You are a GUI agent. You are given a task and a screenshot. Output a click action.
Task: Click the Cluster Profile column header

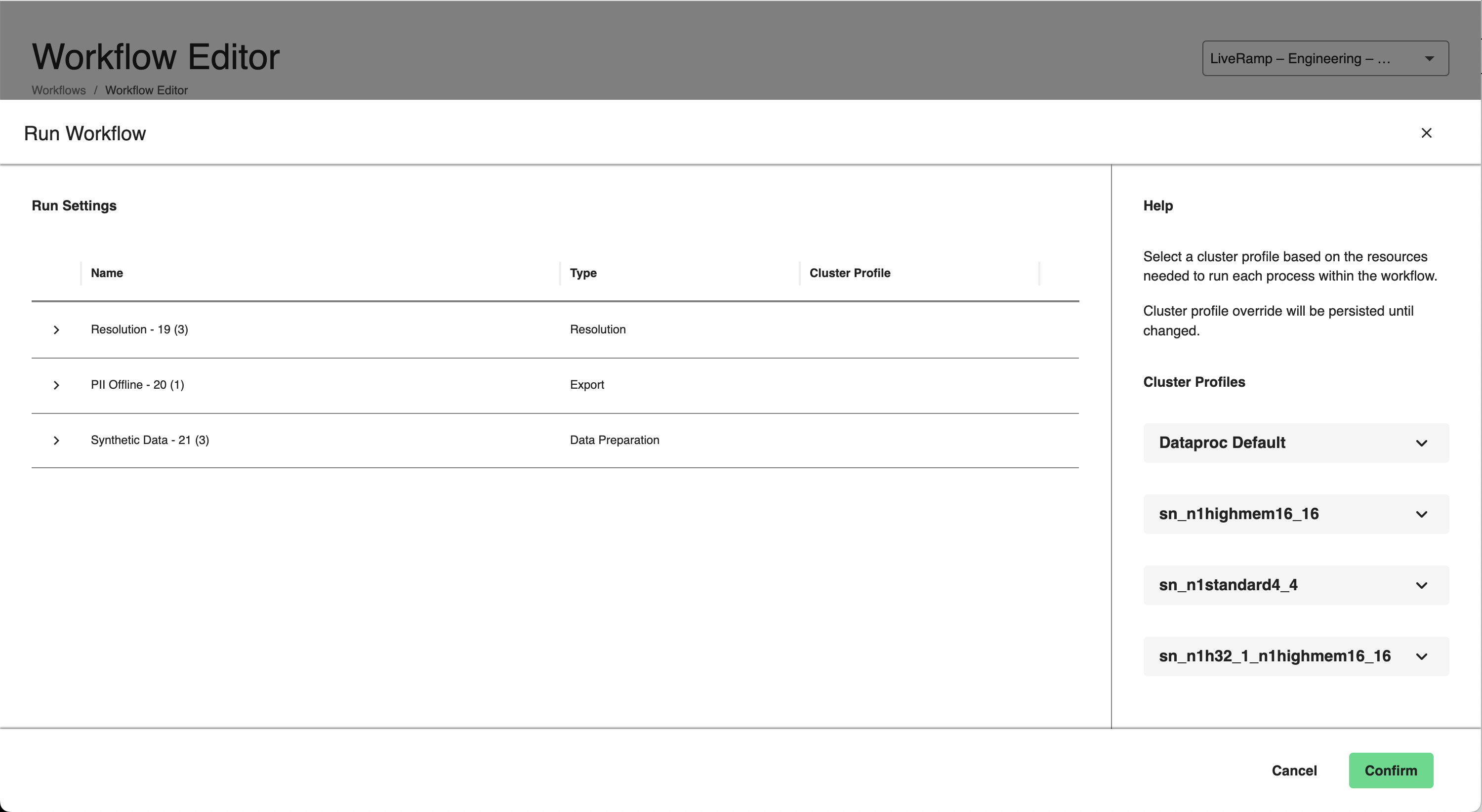(850, 272)
